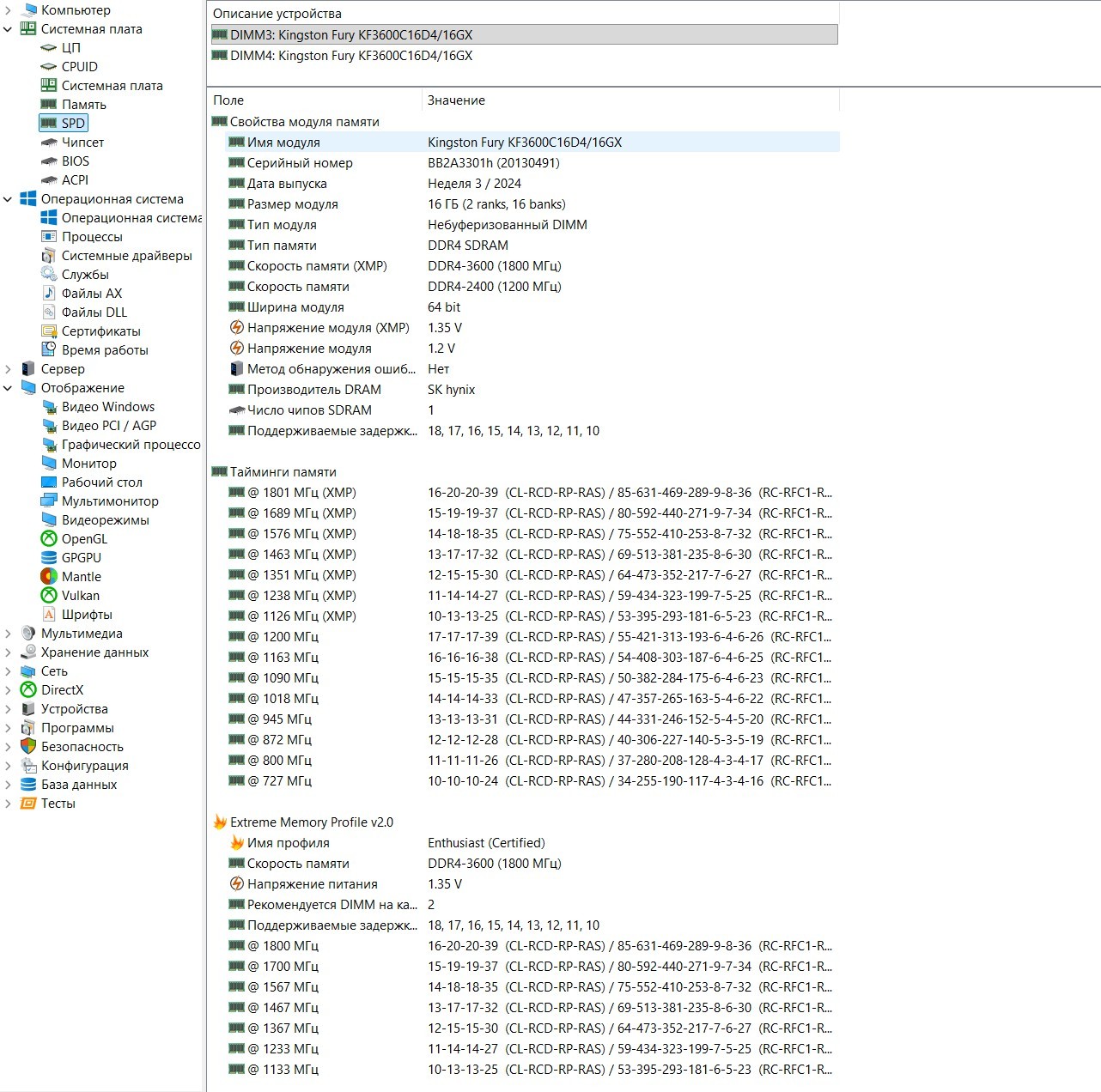Click the SPD memory chip icon in tree

(49, 123)
